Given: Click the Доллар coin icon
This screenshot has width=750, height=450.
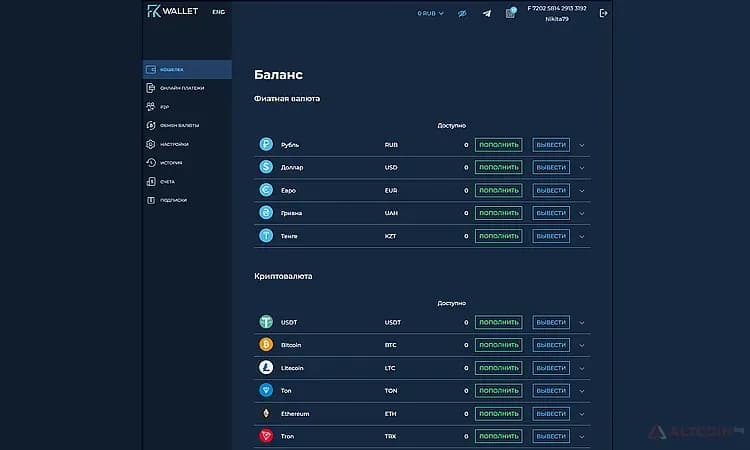Looking at the screenshot, I should click(266, 167).
